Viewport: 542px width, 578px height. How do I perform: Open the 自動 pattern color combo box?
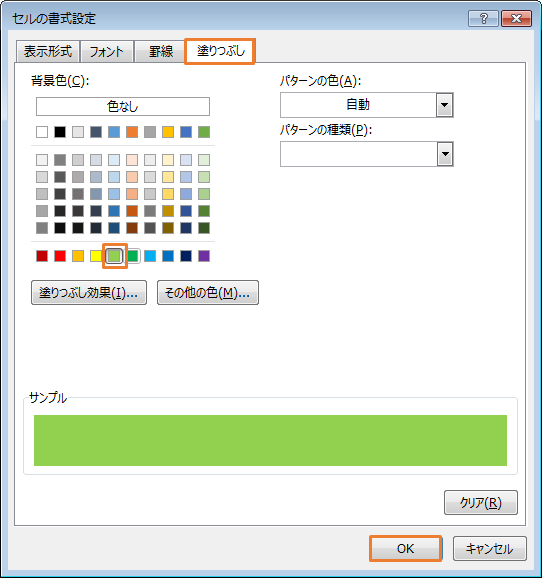click(x=366, y=105)
